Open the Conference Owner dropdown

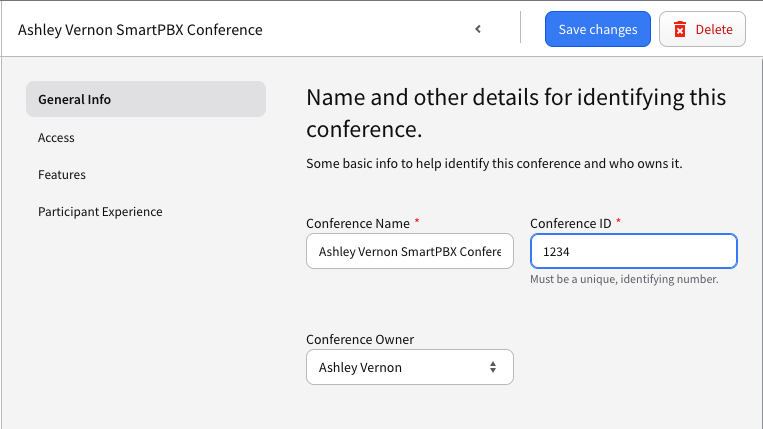click(410, 367)
